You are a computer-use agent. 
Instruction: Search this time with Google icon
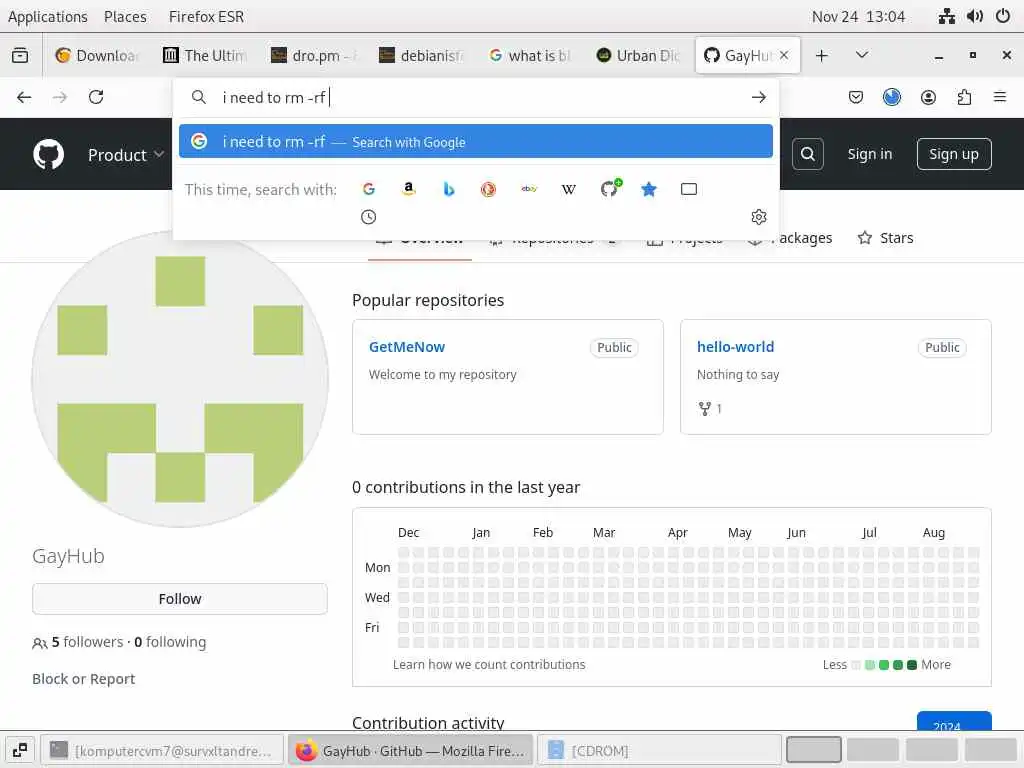click(x=368, y=189)
